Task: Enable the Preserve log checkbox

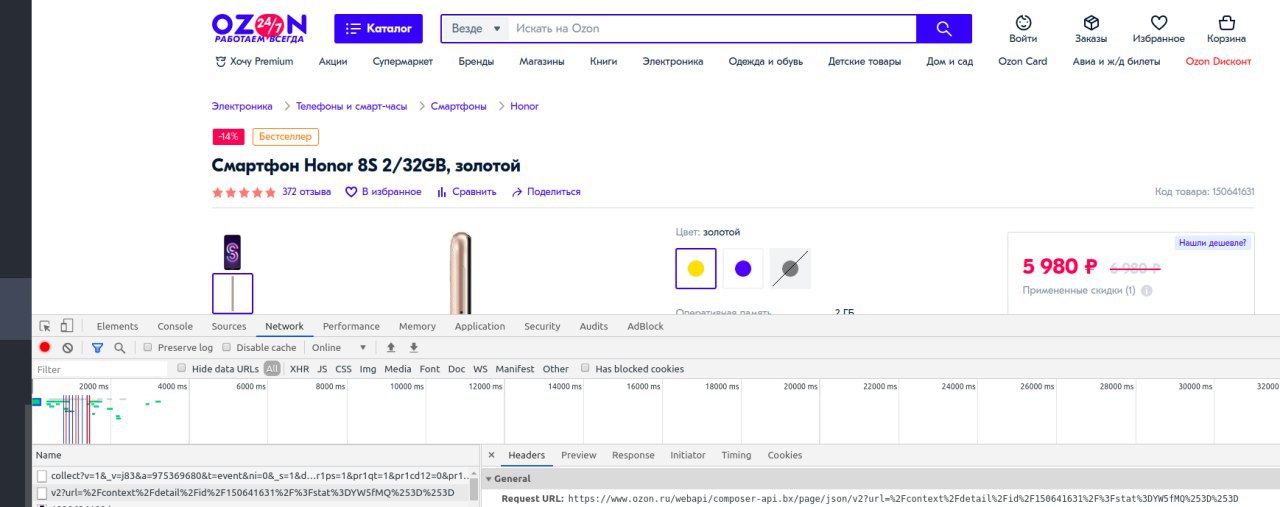Action: tap(147, 347)
